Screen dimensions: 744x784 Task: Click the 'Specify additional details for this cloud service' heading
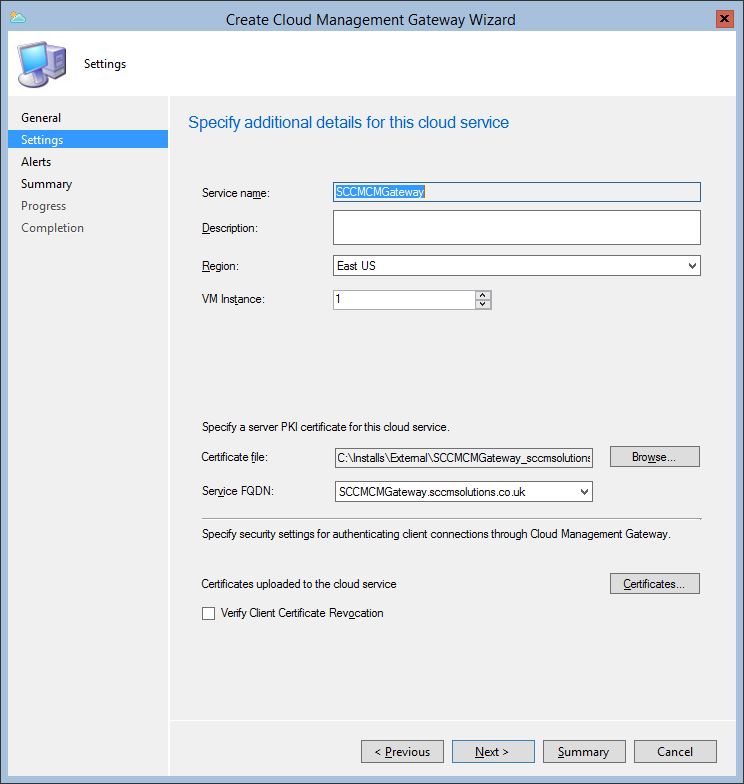348,122
